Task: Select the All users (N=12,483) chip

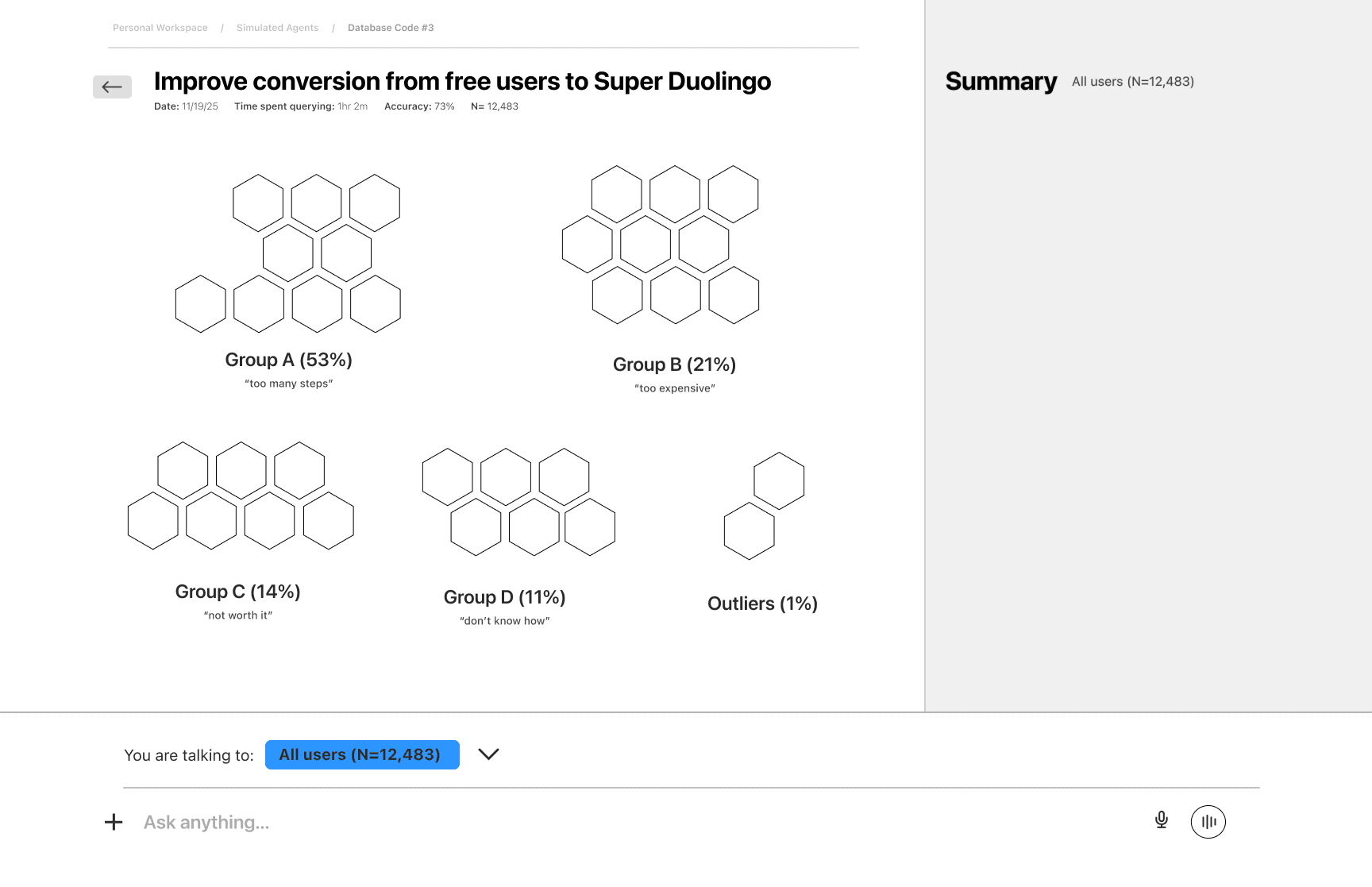Action: click(362, 754)
